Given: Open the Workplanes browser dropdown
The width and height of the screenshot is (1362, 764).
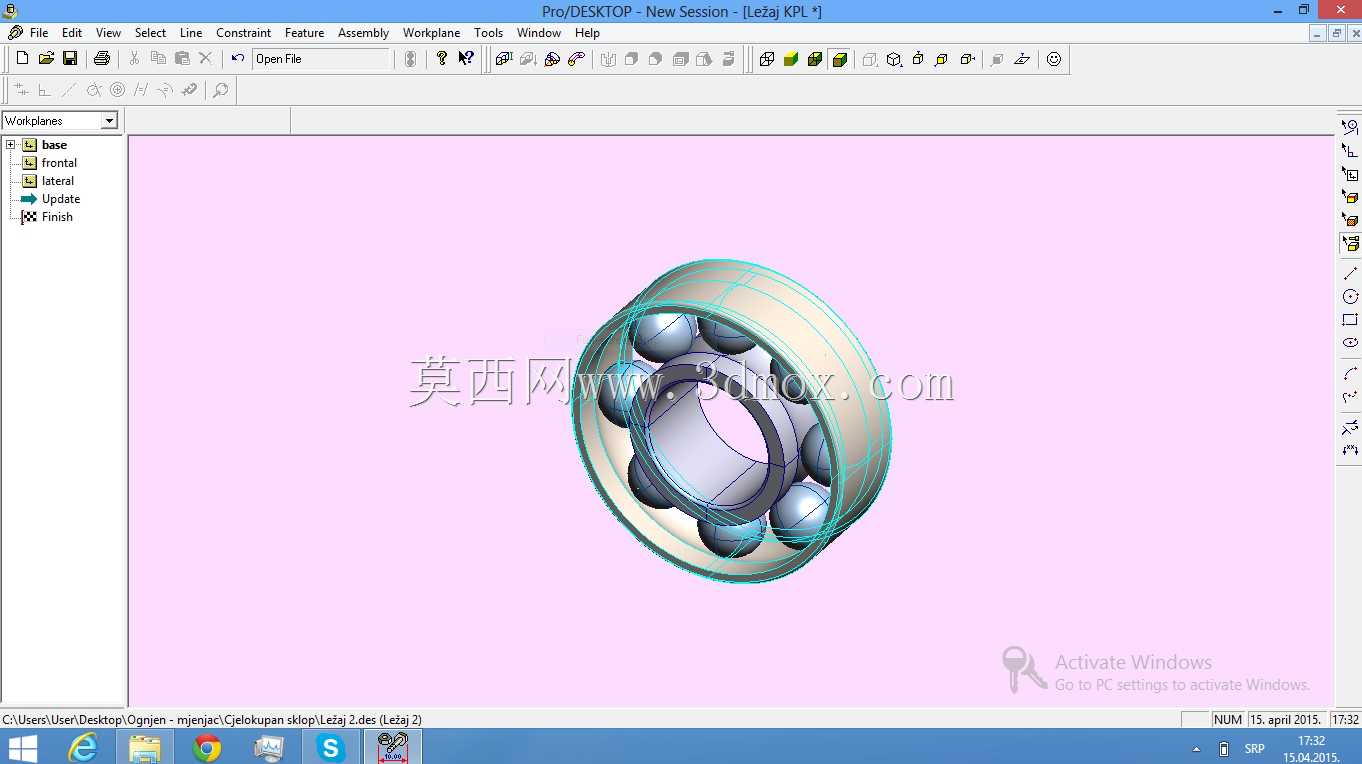Looking at the screenshot, I should [109, 121].
